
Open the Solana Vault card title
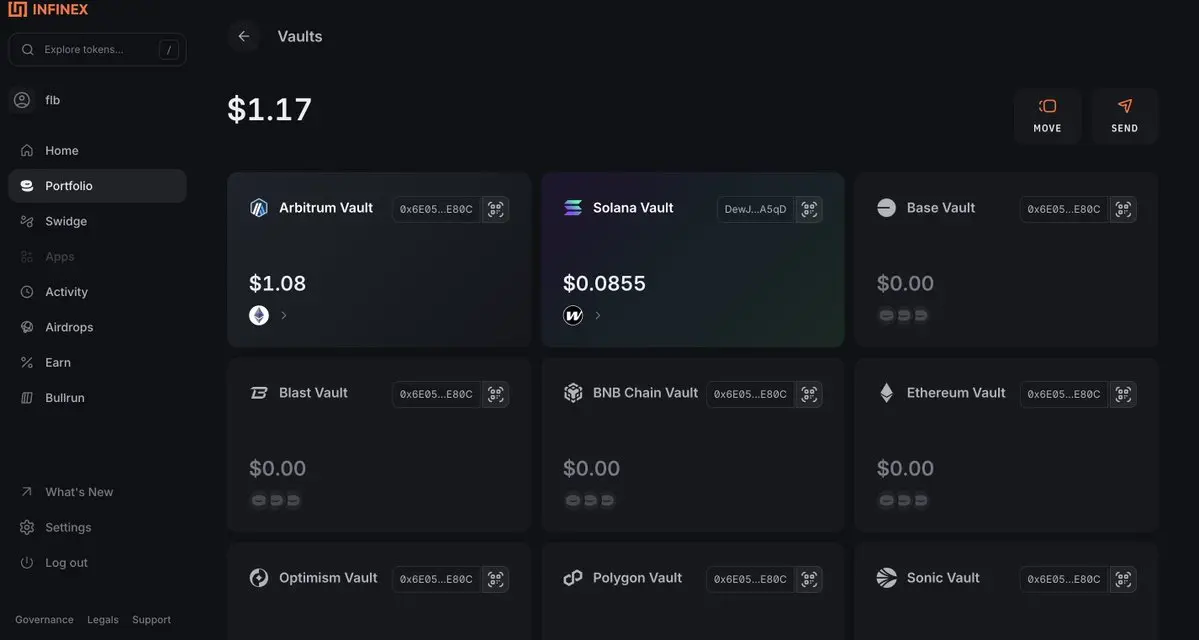[x=633, y=208]
